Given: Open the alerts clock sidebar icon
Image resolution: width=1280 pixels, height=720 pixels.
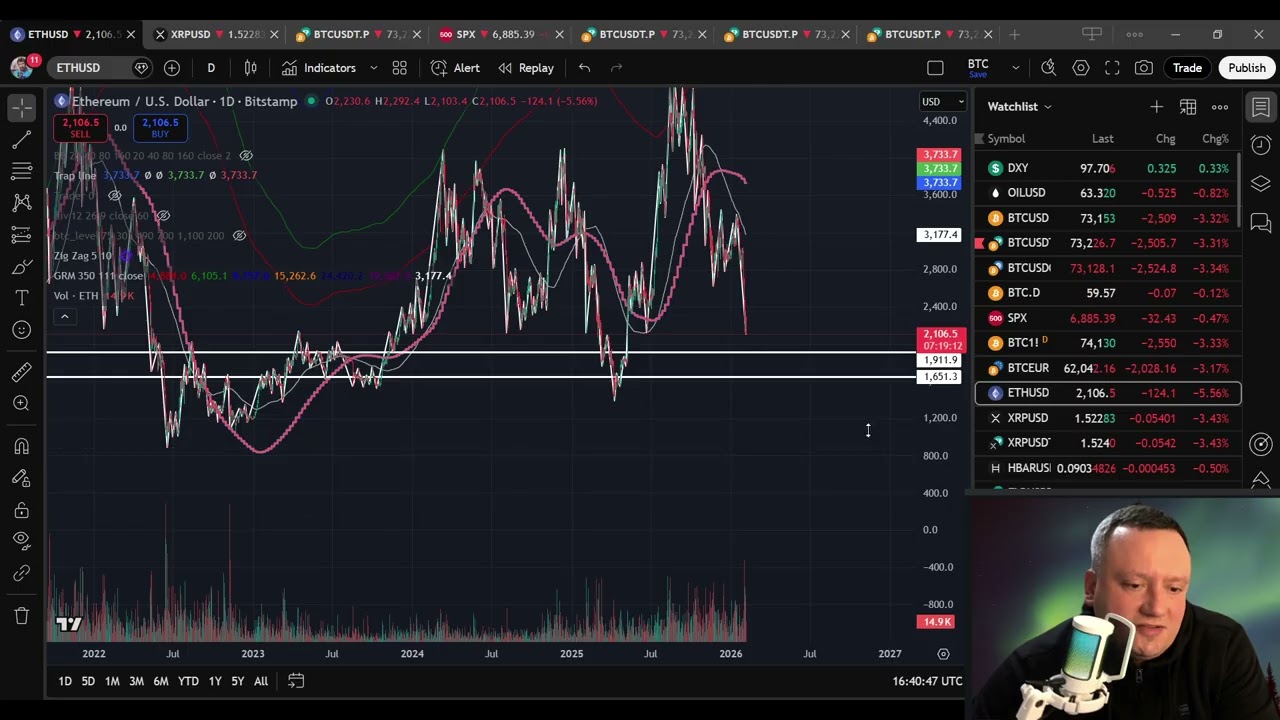Looking at the screenshot, I should point(1261,145).
